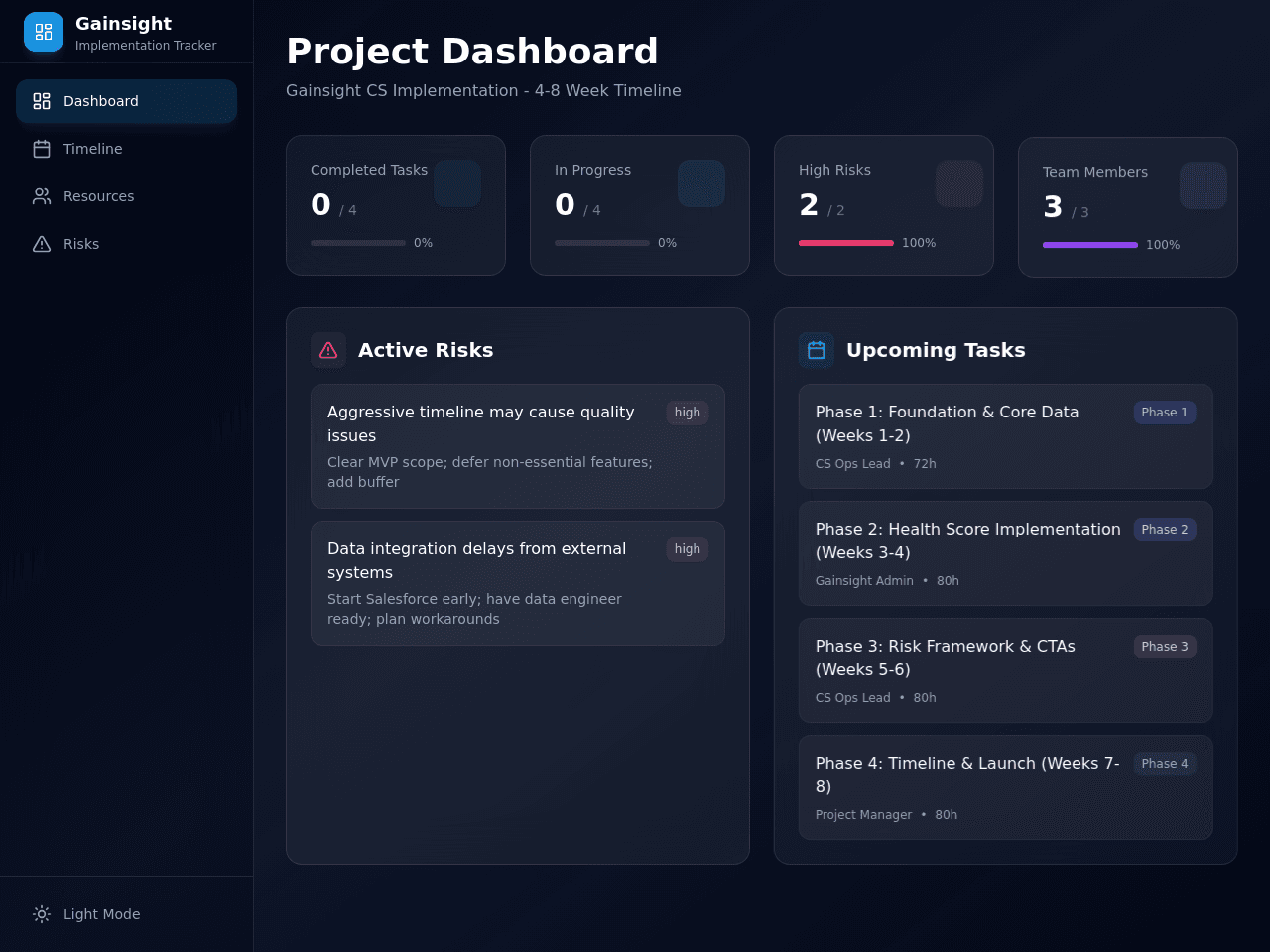Click the Phase 3 badge
Image resolution: width=1270 pixels, height=952 pixels.
coord(1165,647)
